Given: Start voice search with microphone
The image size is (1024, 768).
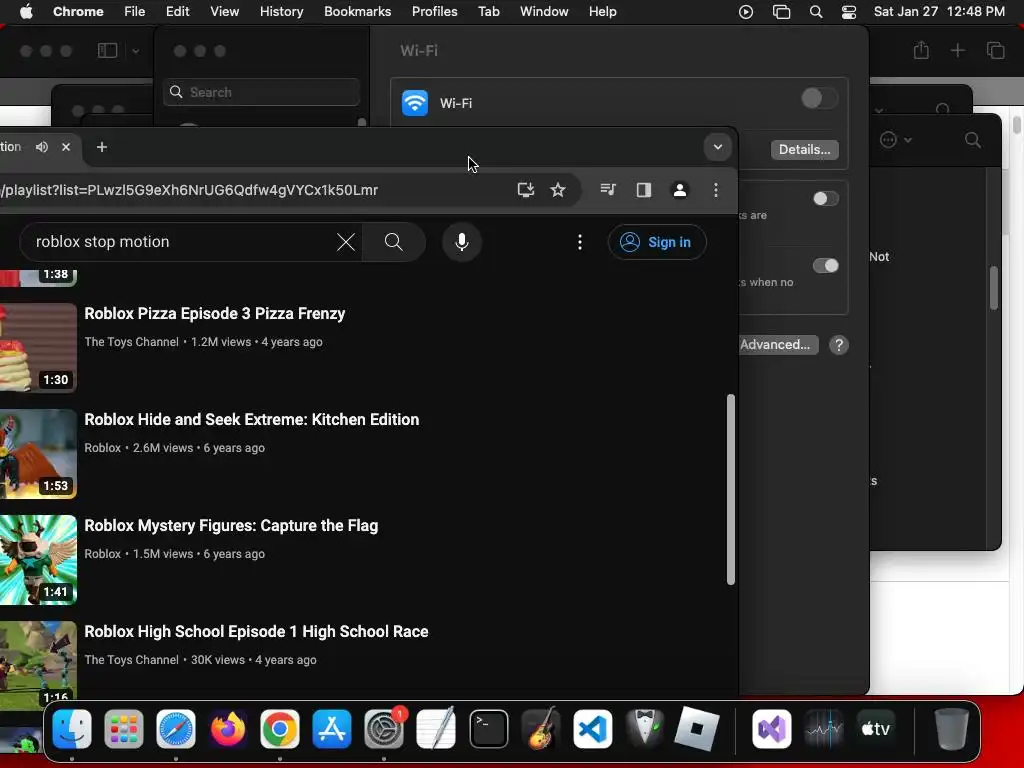Looking at the screenshot, I should [462, 242].
